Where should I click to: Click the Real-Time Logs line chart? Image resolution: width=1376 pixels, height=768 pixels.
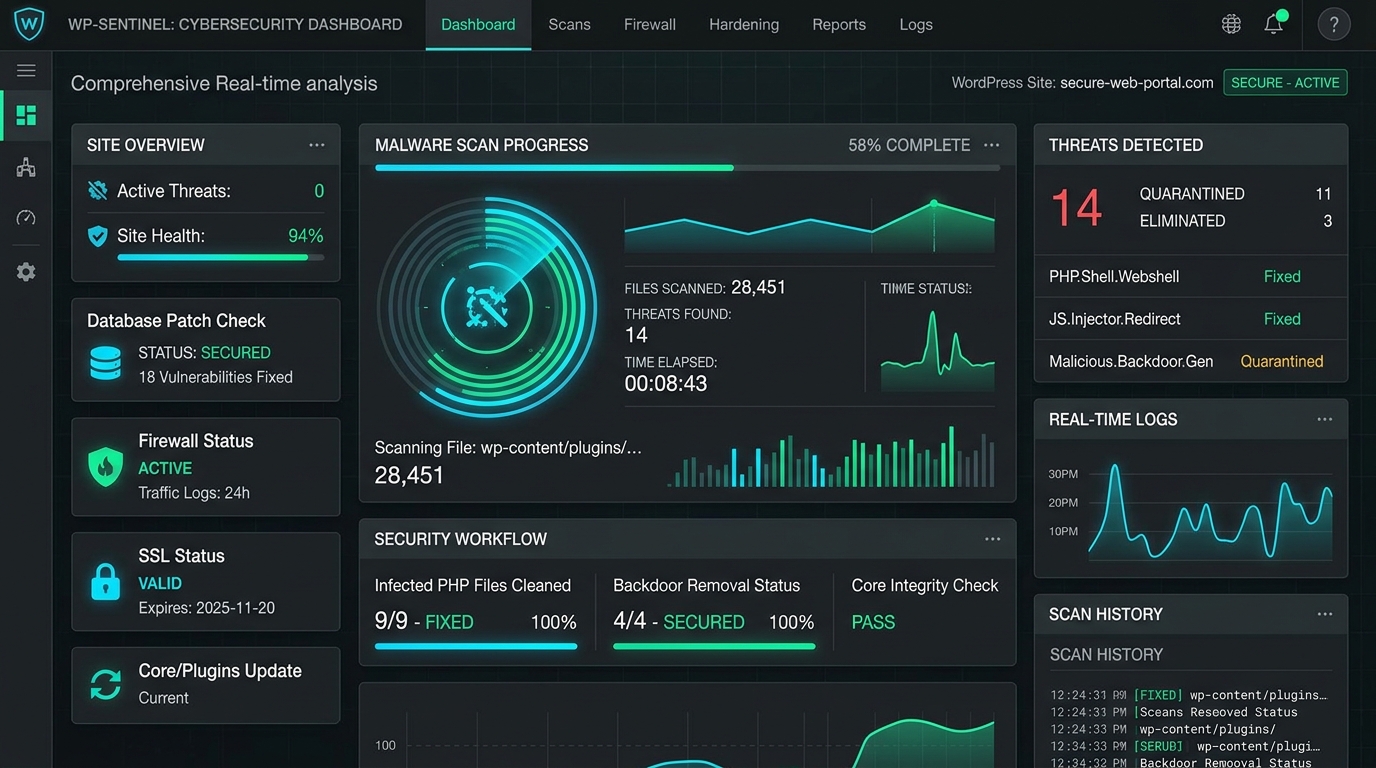click(1210, 510)
